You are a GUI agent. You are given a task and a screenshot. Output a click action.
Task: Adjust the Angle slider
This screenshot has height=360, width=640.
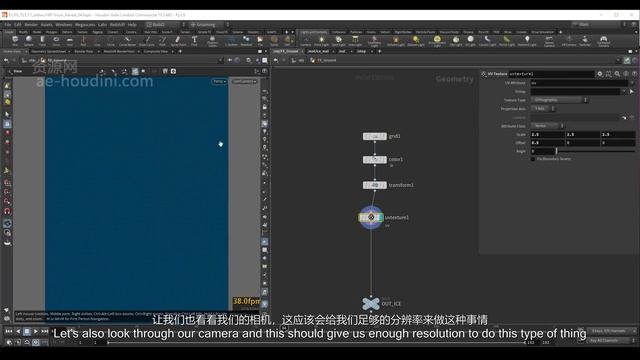pos(596,151)
